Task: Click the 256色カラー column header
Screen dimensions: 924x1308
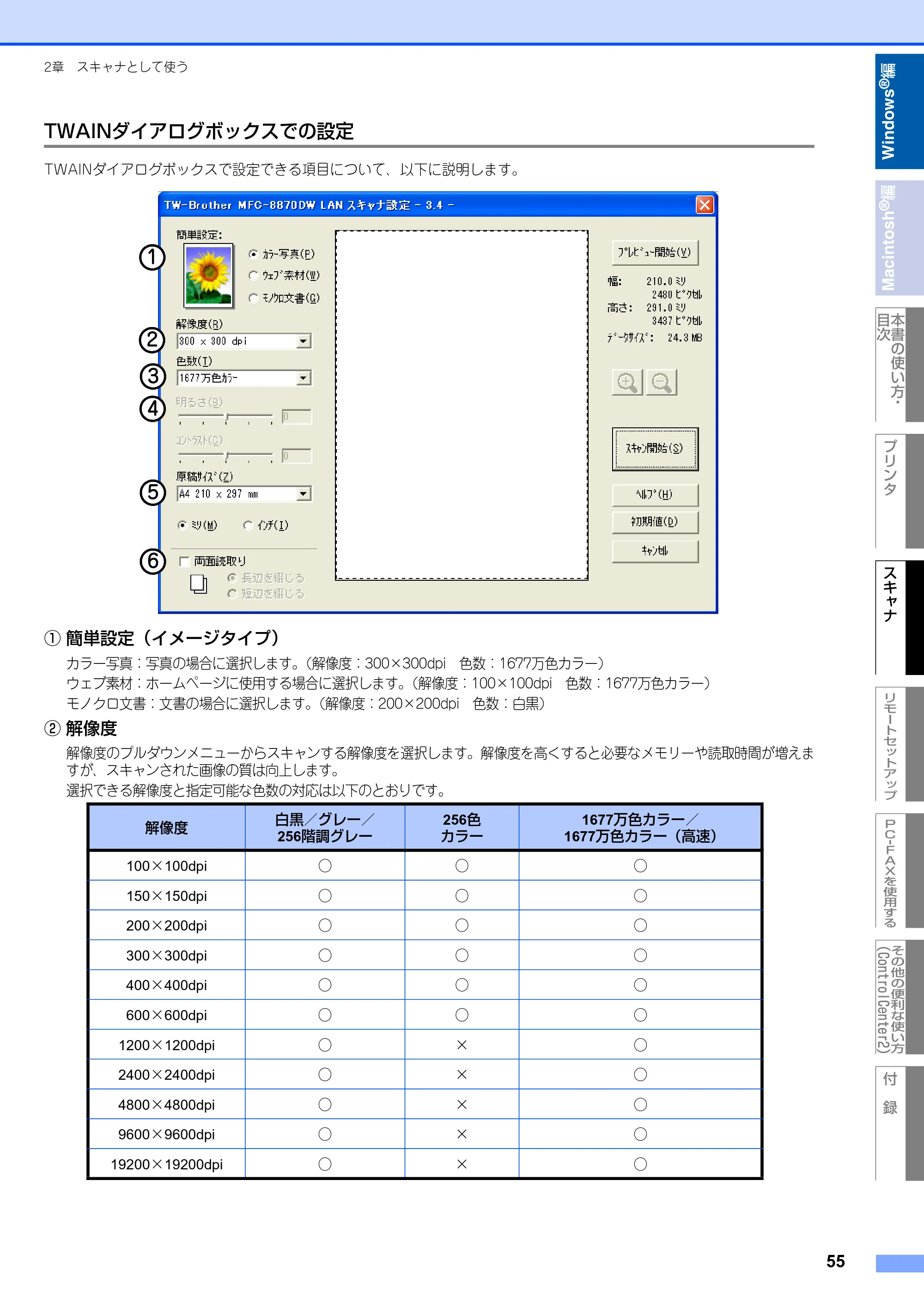Action: point(462,828)
